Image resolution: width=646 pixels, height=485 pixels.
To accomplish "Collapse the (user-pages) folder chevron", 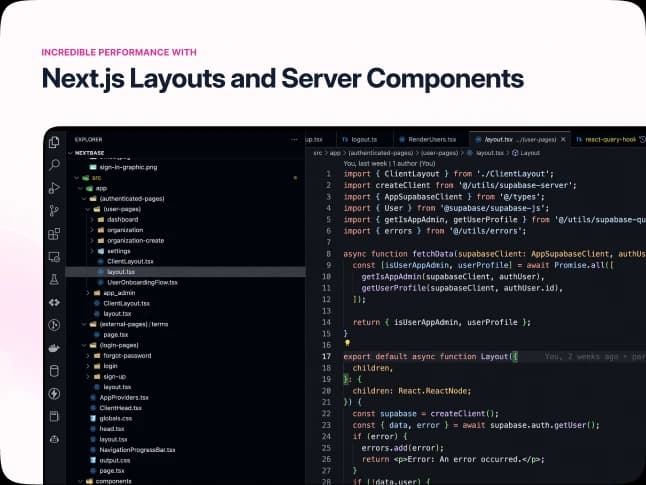I will coord(88,209).
